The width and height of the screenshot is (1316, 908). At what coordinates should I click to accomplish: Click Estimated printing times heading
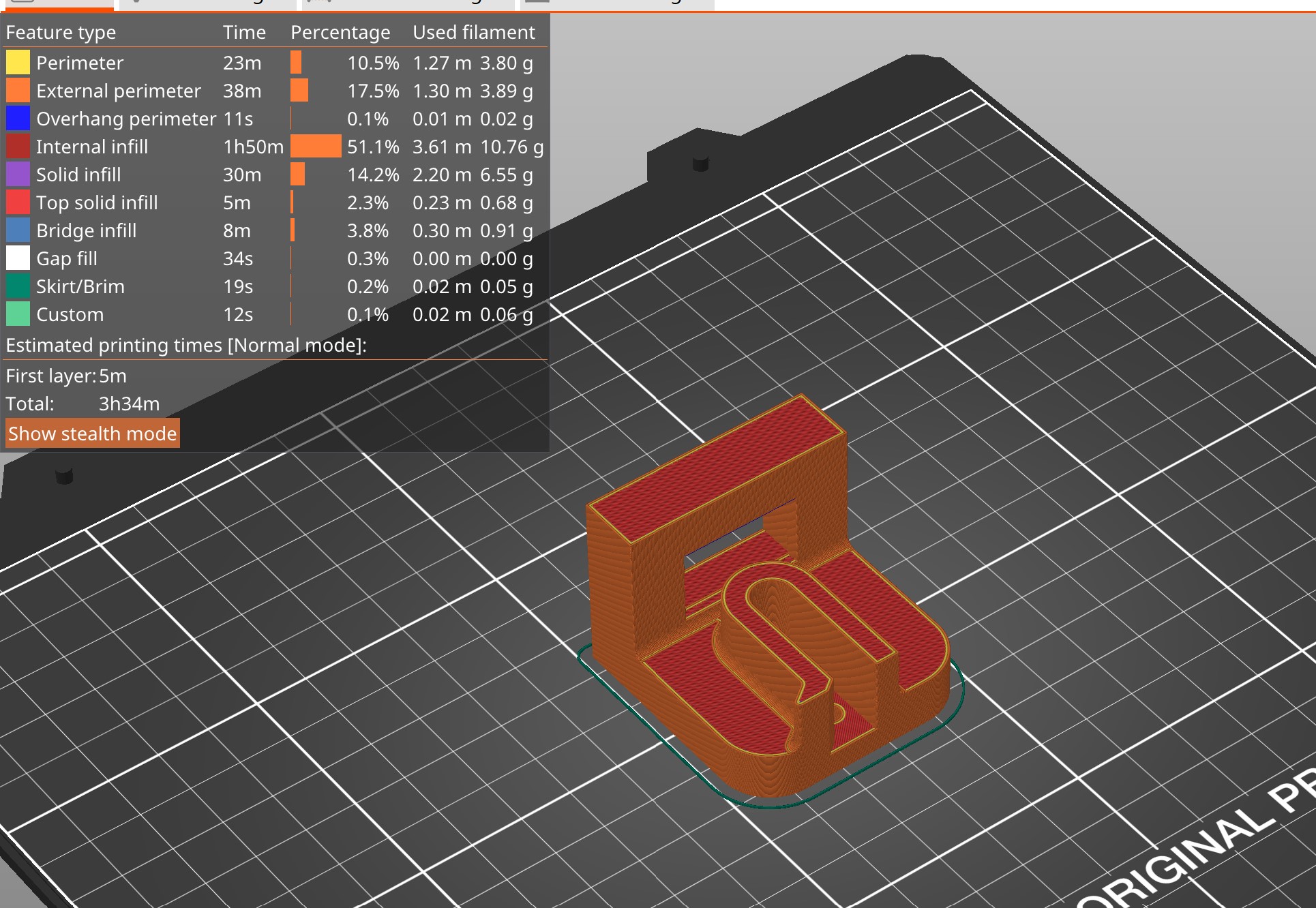(x=186, y=345)
